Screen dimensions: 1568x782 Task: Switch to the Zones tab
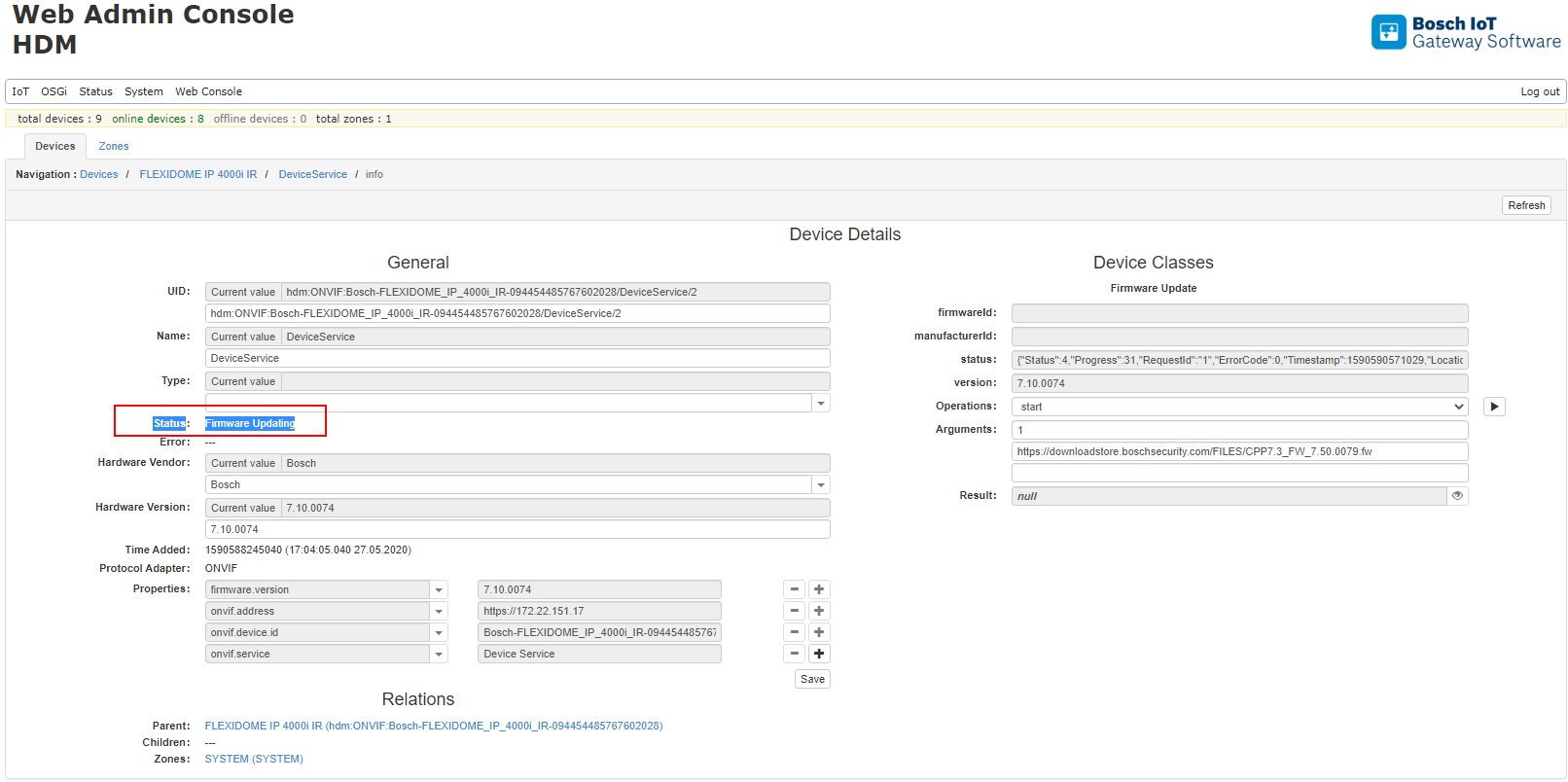tap(113, 146)
